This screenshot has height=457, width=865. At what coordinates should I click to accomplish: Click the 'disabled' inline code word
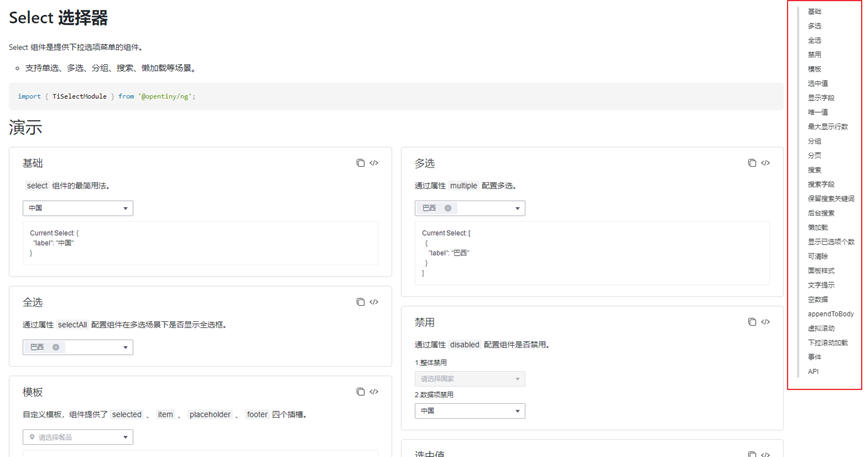(x=464, y=345)
